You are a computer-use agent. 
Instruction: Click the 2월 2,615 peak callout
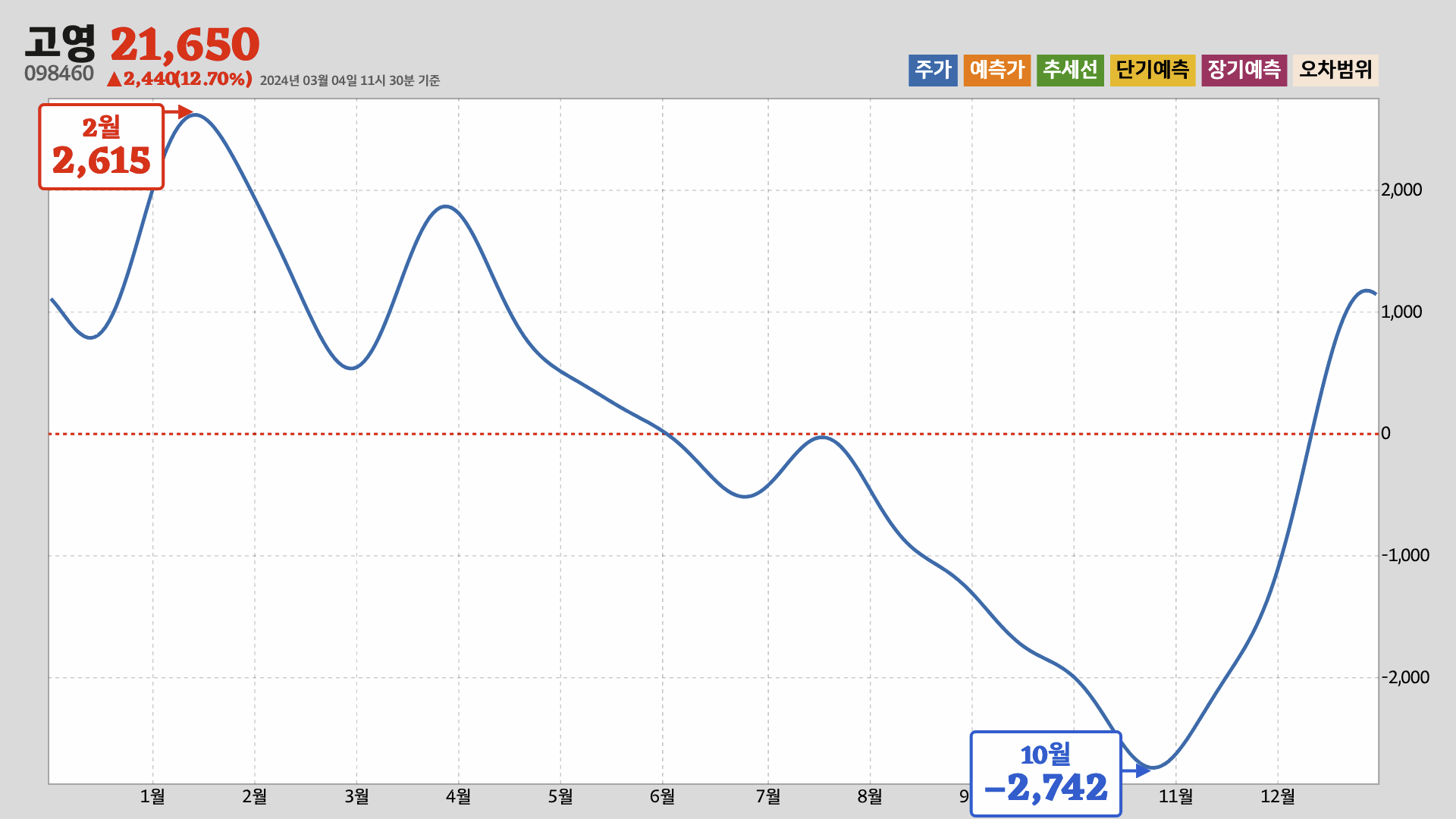point(102,147)
